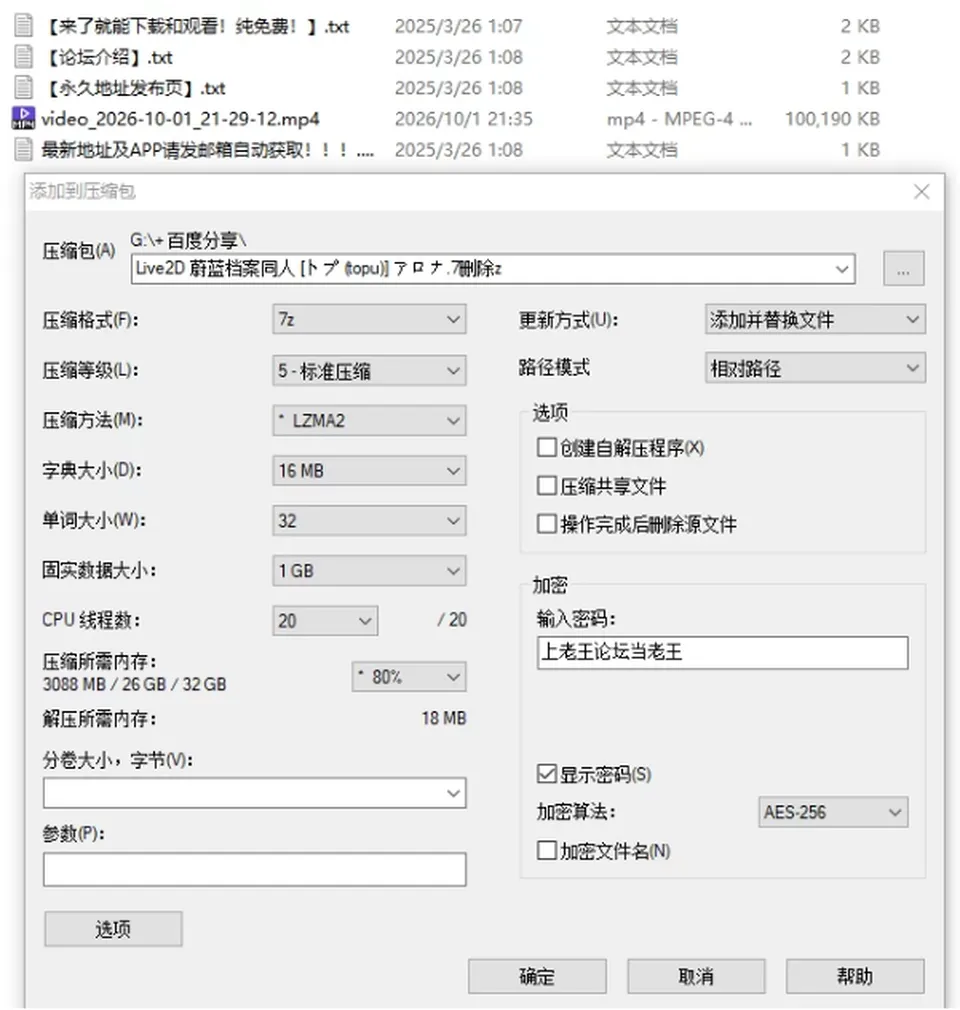Open the 字典大小 16 MB dropdown
Screen dimensions: 960x1010
click(x=369, y=471)
